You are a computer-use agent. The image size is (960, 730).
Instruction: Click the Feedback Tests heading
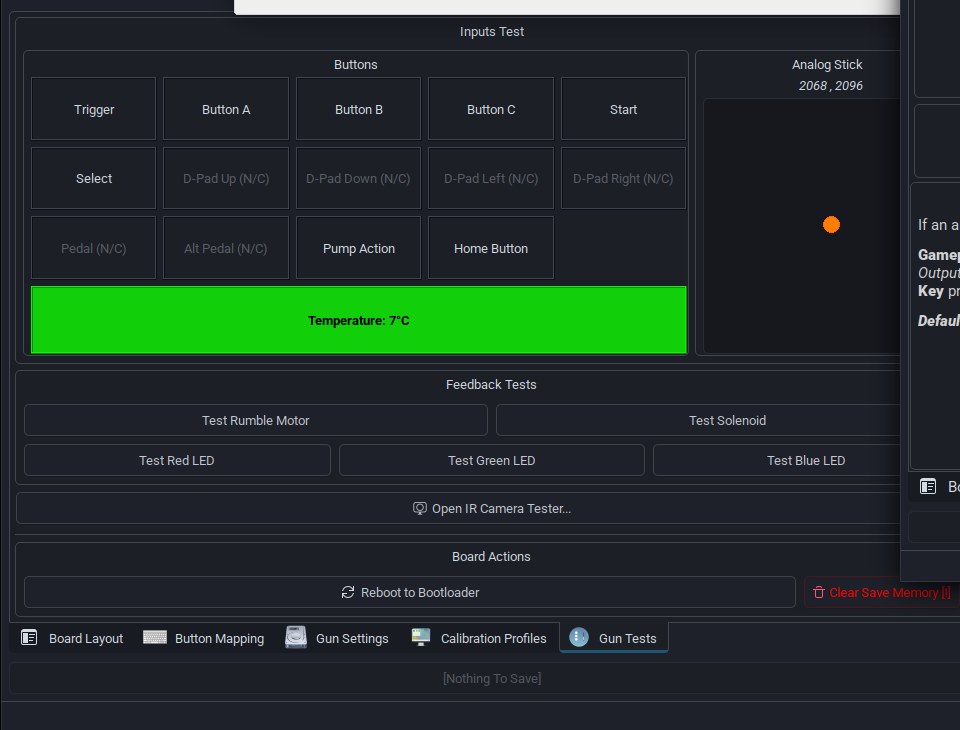click(491, 384)
